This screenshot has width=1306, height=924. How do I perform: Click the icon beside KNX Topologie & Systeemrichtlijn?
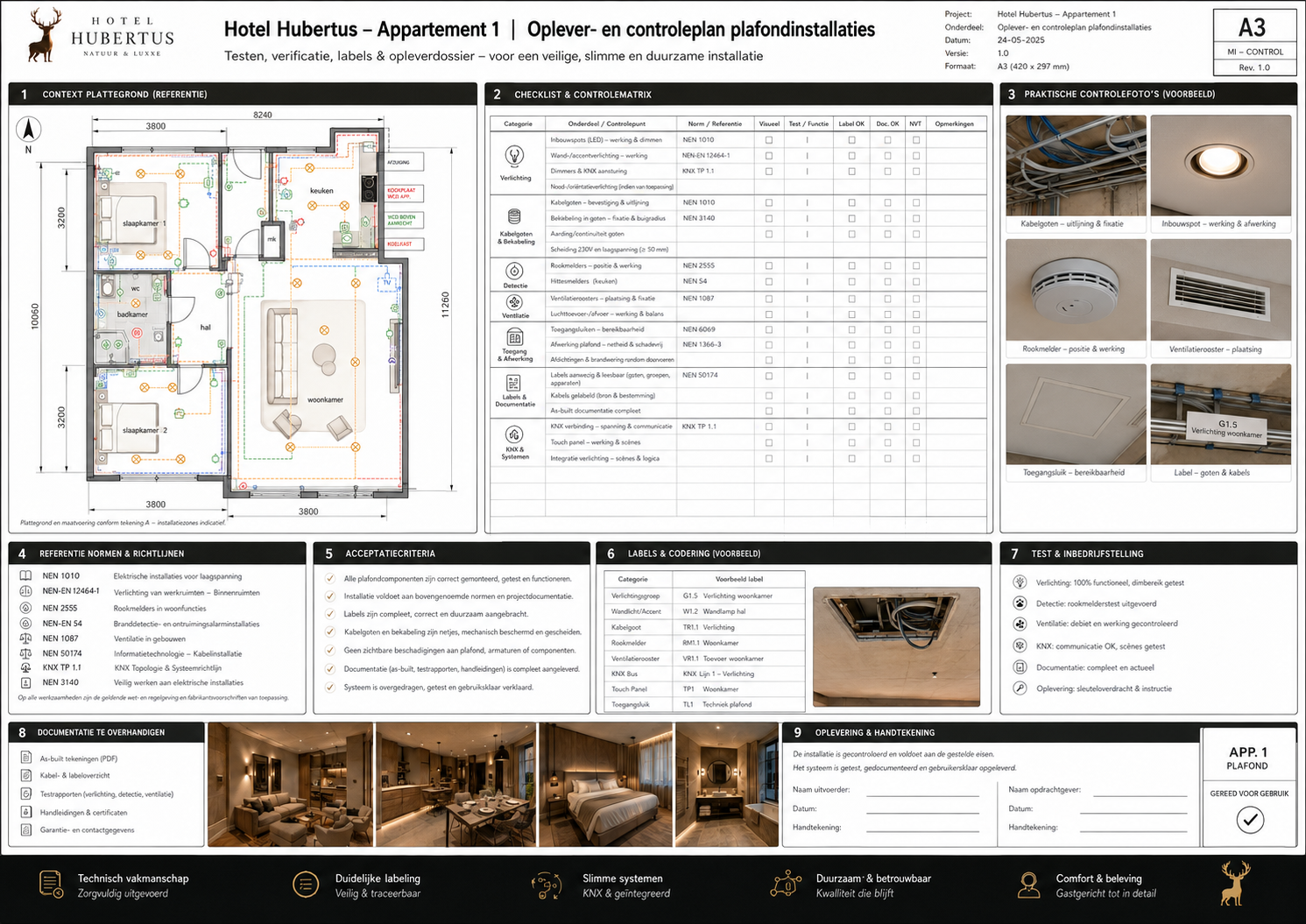[x=25, y=667]
